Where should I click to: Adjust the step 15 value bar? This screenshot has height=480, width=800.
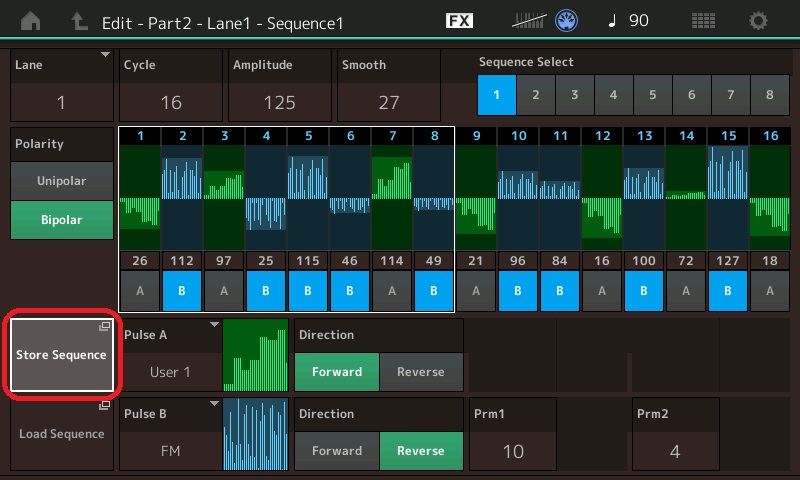727,197
